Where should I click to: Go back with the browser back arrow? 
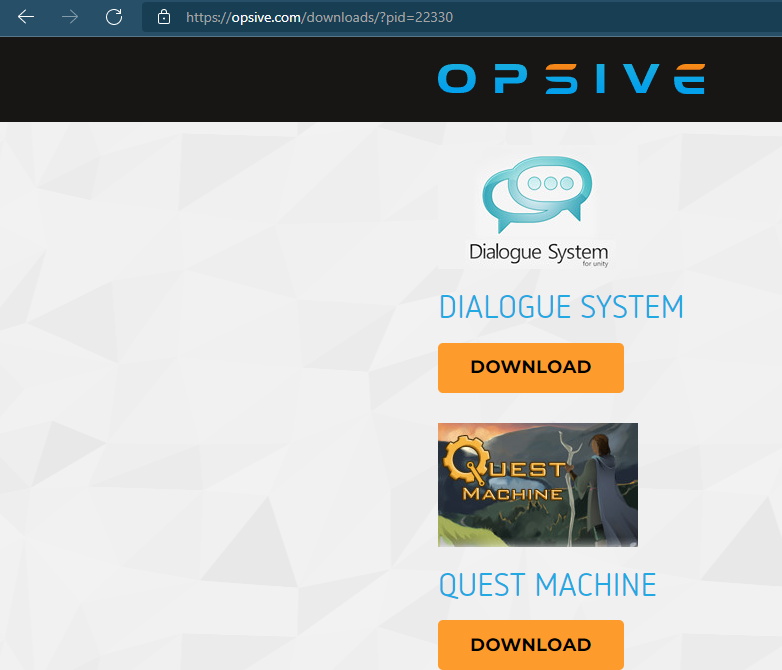pyautogui.click(x=26, y=17)
